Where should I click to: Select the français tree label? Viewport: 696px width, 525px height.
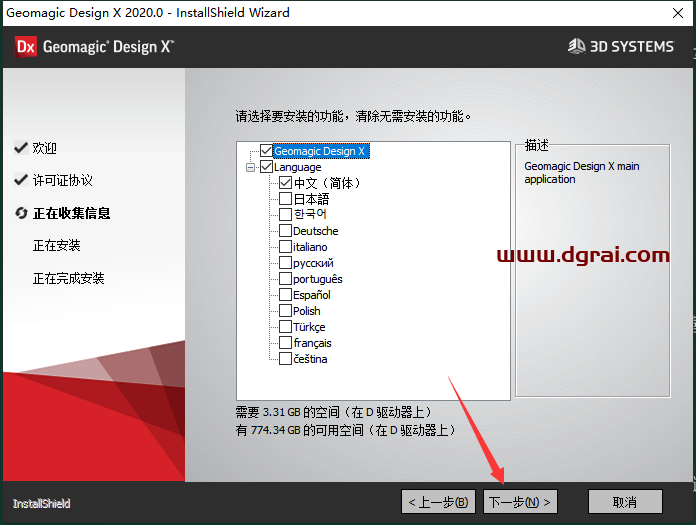(x=312, y=343)
